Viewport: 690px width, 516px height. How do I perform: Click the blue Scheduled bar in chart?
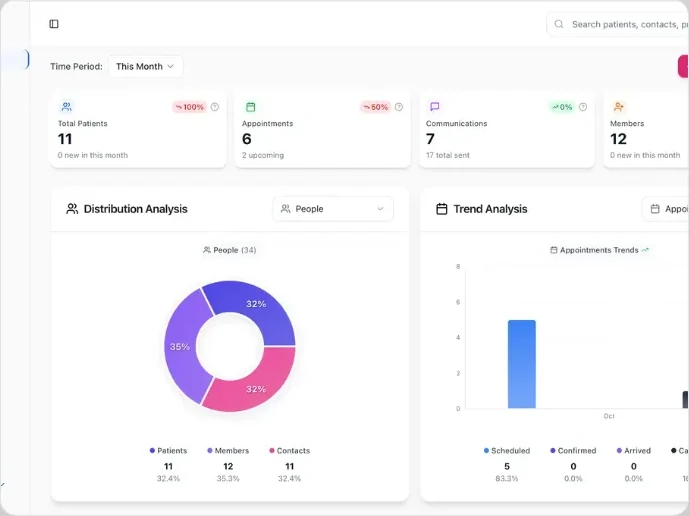click(522, 364)
